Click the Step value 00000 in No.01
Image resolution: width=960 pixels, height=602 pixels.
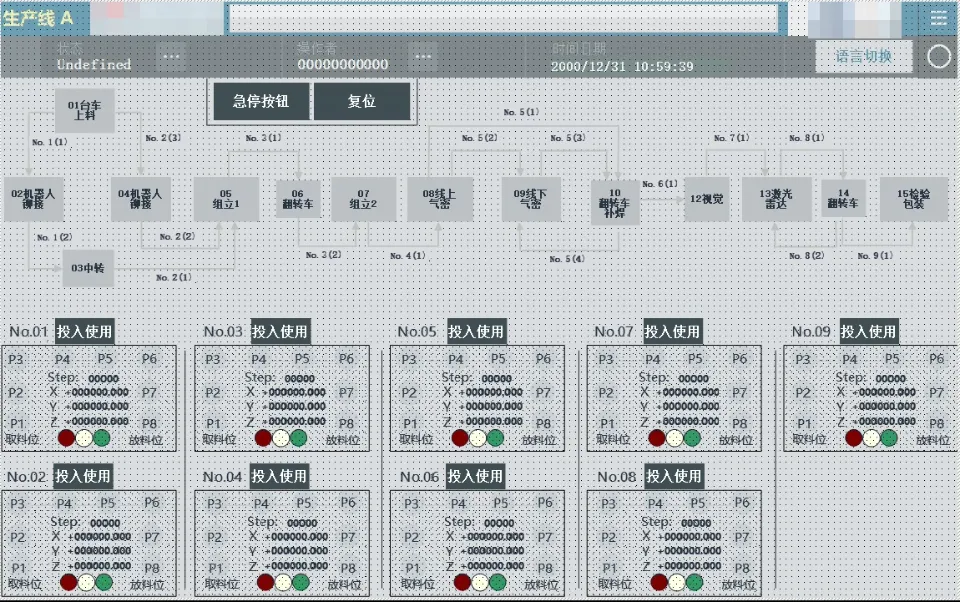103,378
